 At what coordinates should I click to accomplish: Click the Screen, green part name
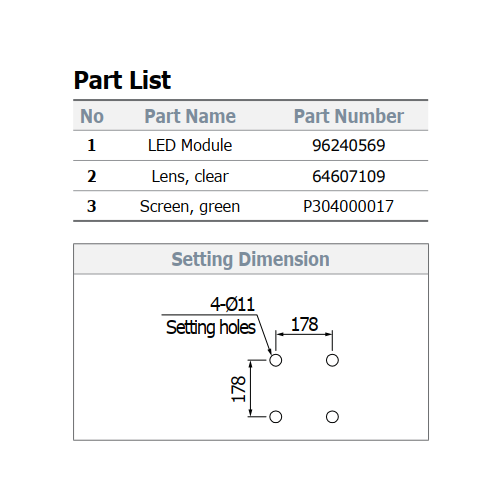(x=190, y=206)
